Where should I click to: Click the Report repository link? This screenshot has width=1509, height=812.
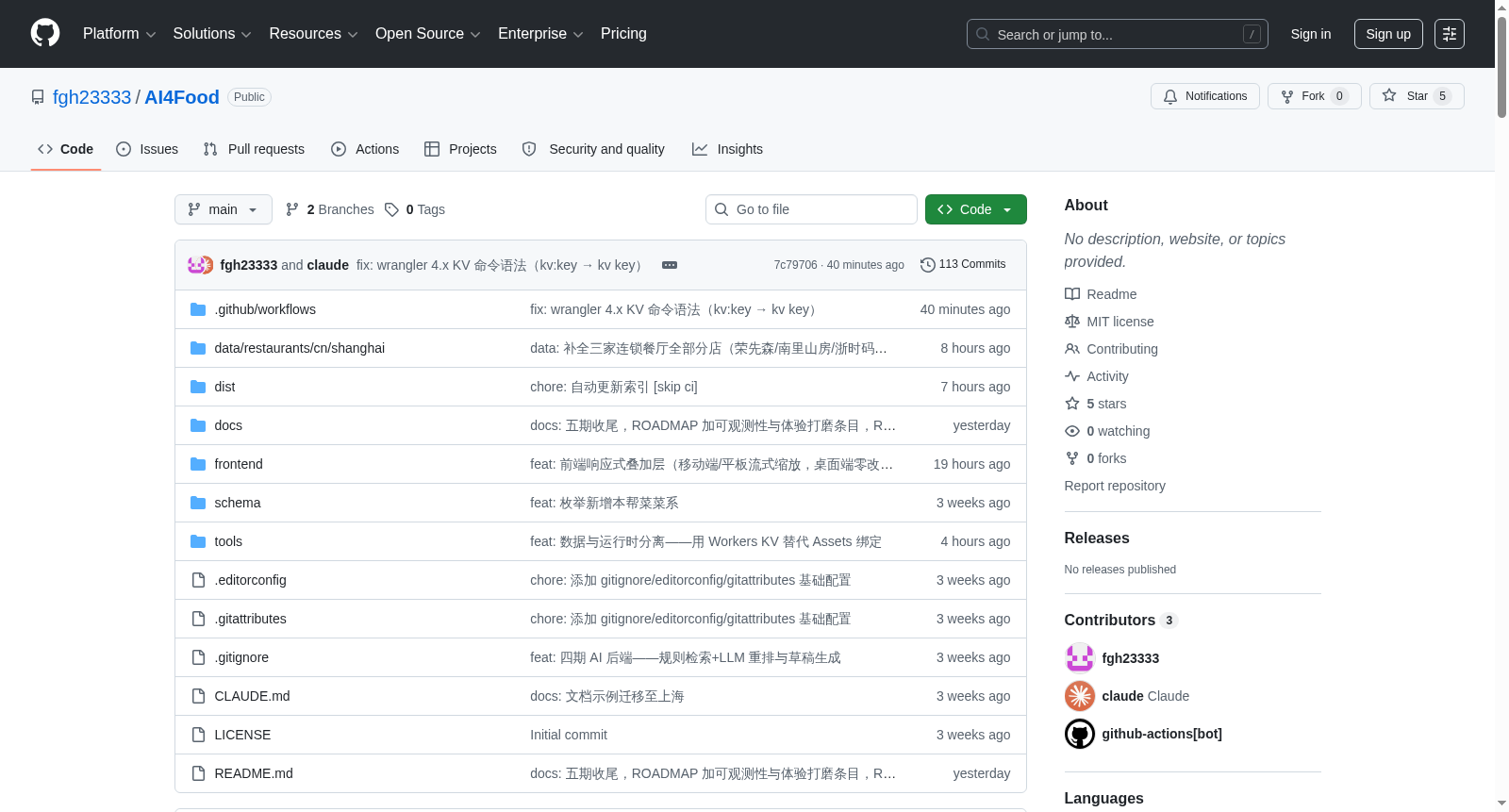[1115, 486]
